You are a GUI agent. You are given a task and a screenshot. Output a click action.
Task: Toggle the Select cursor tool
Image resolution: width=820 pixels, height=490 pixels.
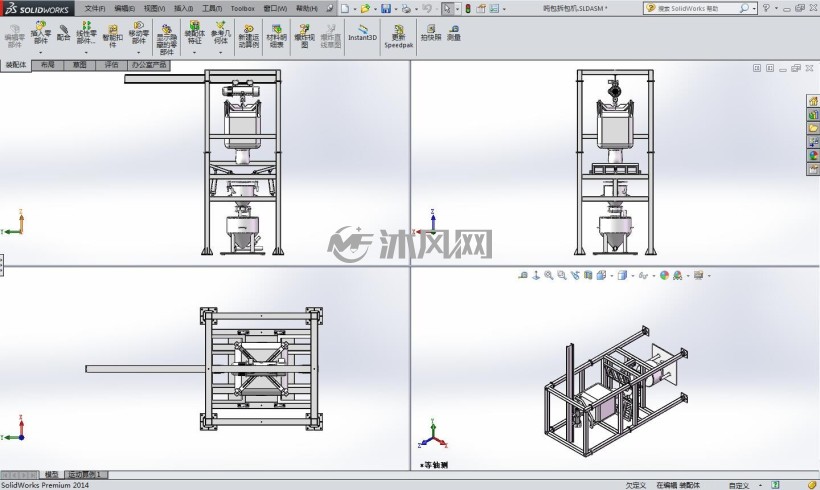tap(447, 8)
